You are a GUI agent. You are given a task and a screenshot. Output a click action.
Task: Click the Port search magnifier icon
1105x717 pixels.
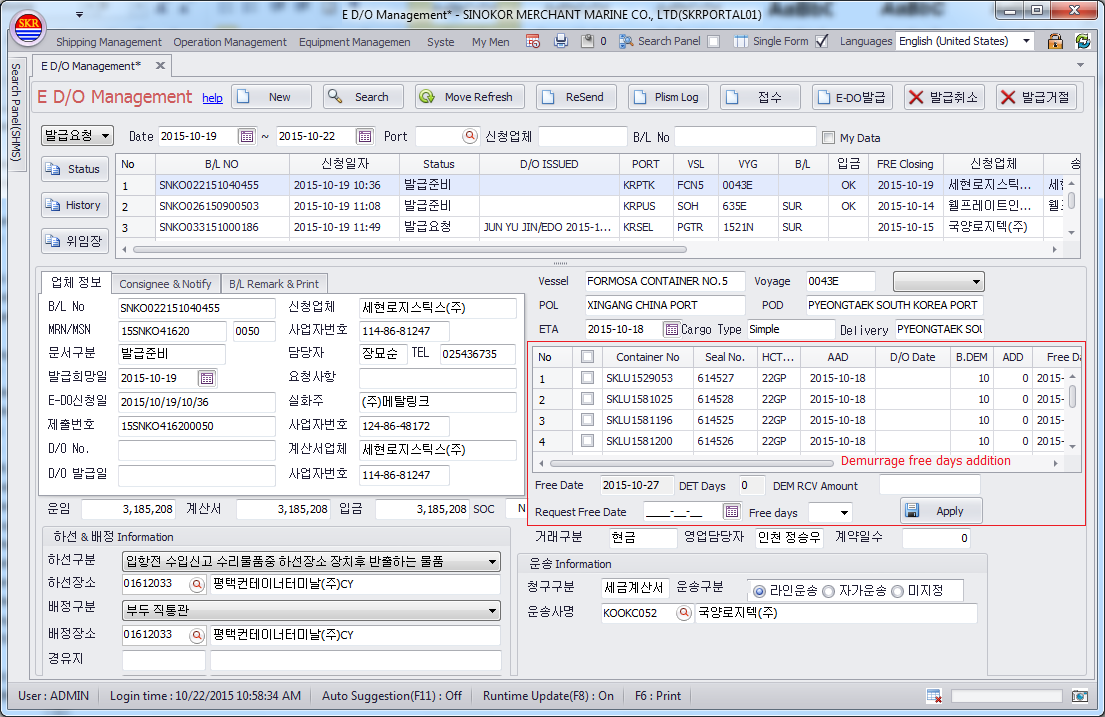pos(470,136)
